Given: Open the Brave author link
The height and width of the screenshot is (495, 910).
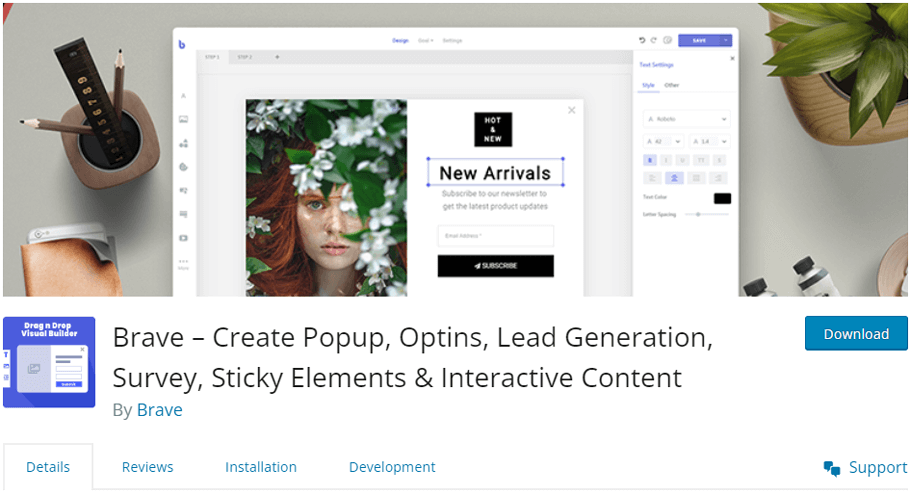Looking at the screenshot, I should point(159,410).
